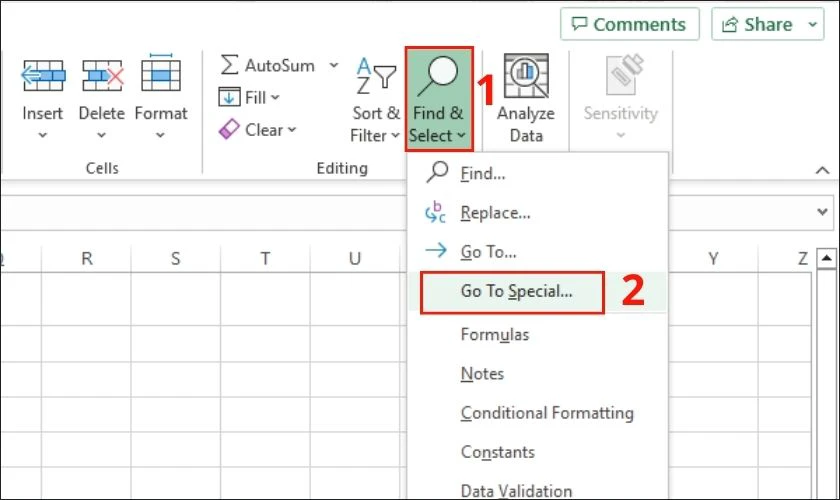Collapse the ribbon with the chevron
Image resolution: width=840 pixels, height=500 pixels.
pos(822,170)
